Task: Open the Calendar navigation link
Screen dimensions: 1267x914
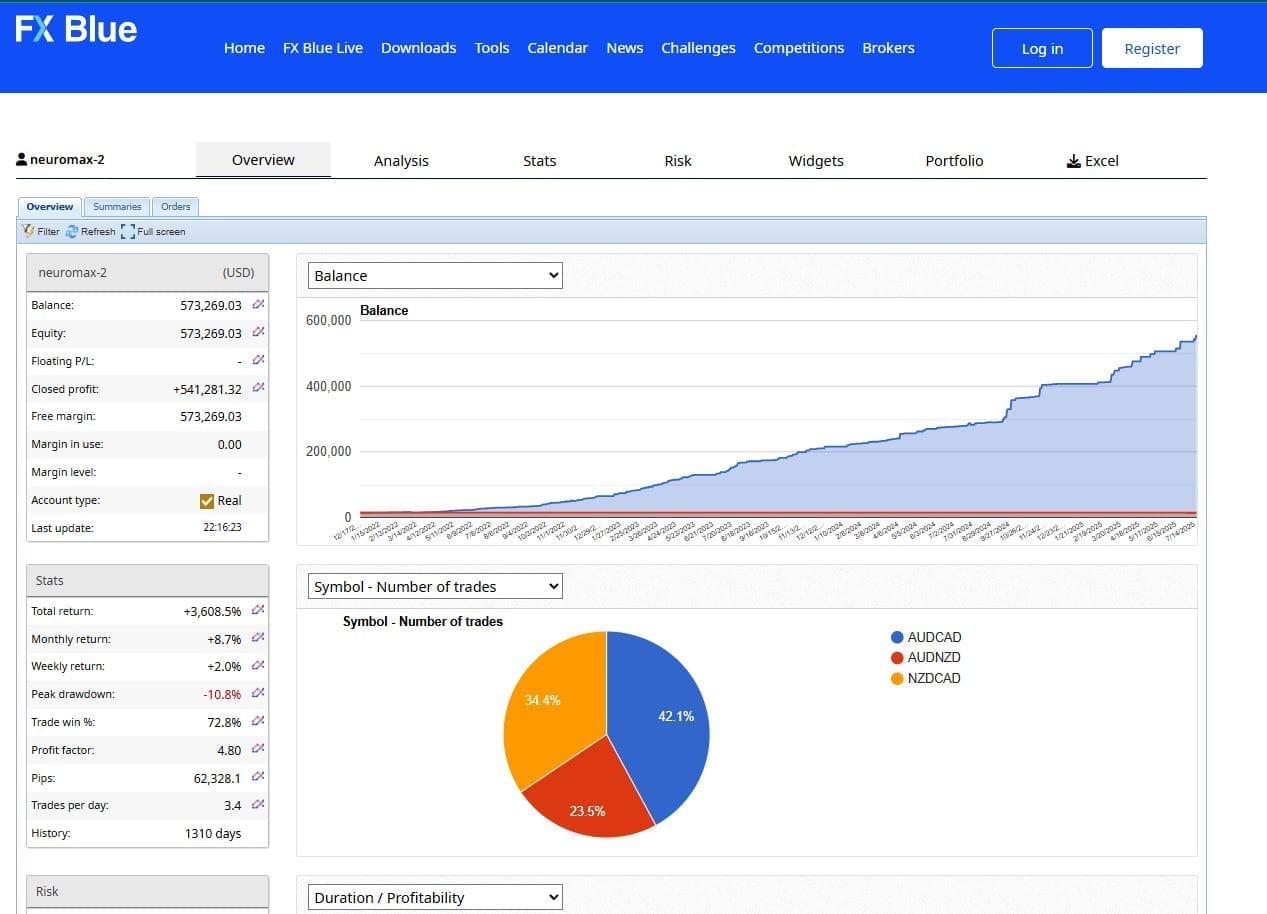Action: [558, 48]
